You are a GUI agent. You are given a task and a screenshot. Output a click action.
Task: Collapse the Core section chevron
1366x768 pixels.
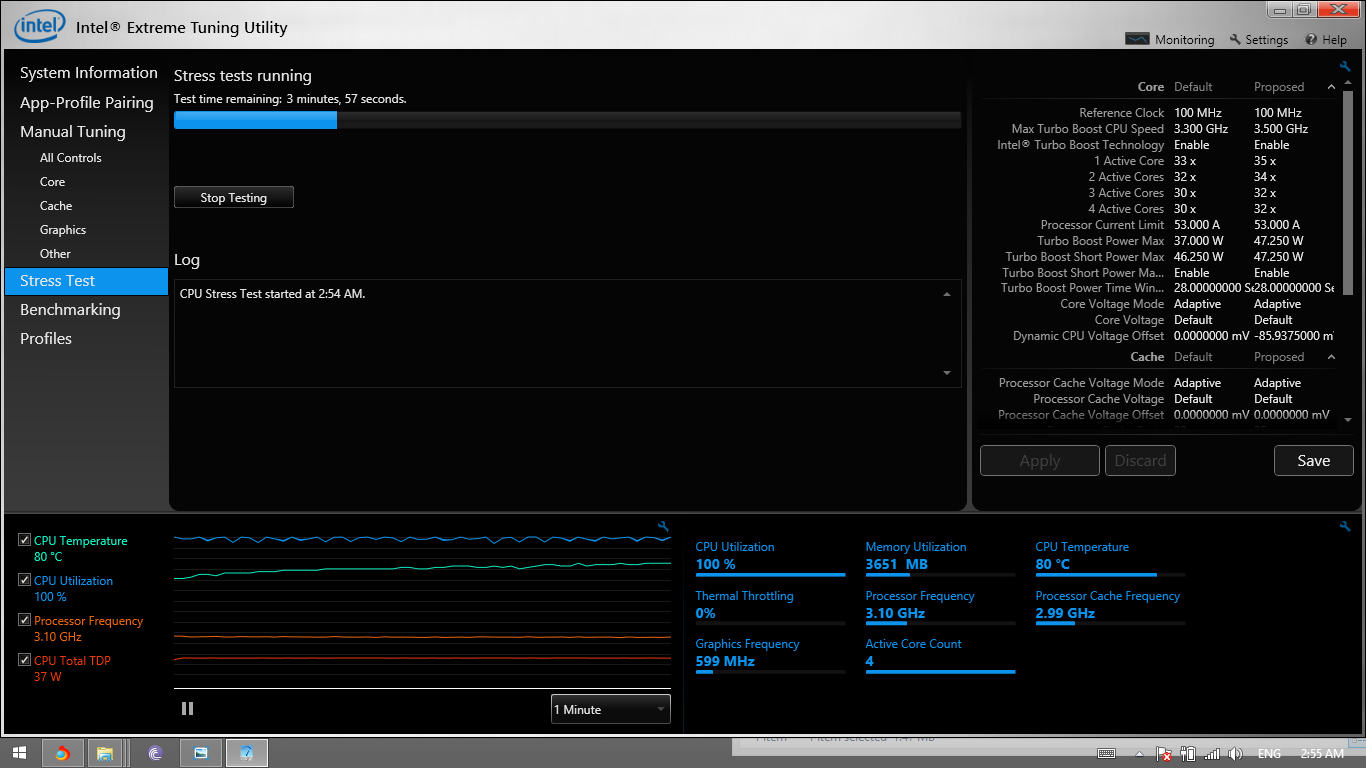[1331, 87]
